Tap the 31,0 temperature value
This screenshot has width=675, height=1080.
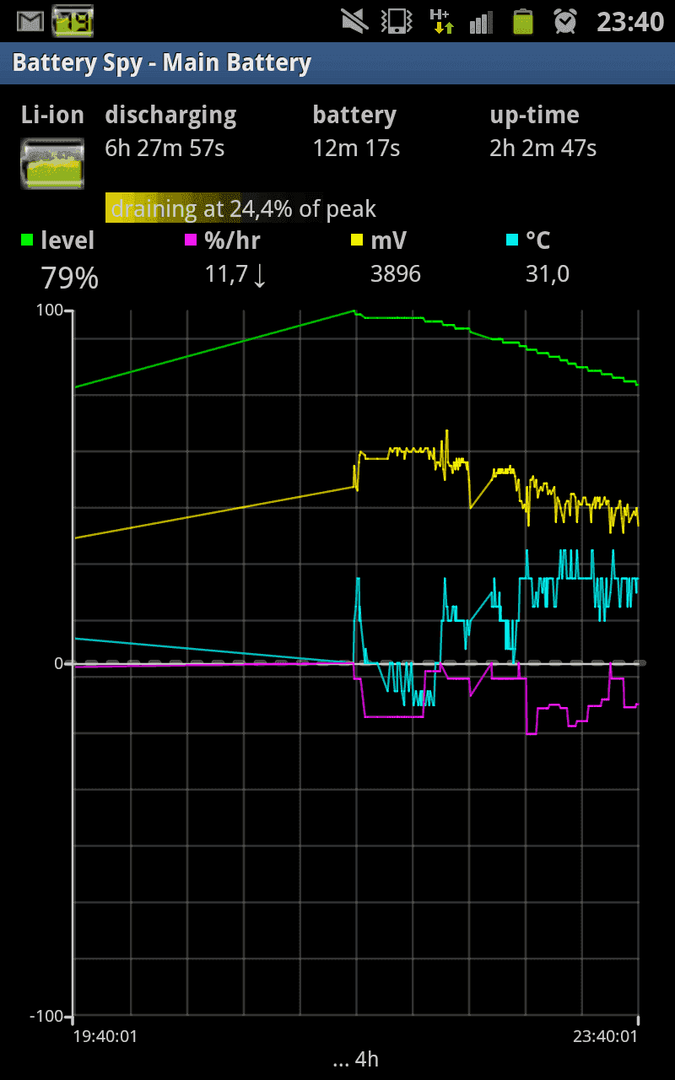point(547,275)
